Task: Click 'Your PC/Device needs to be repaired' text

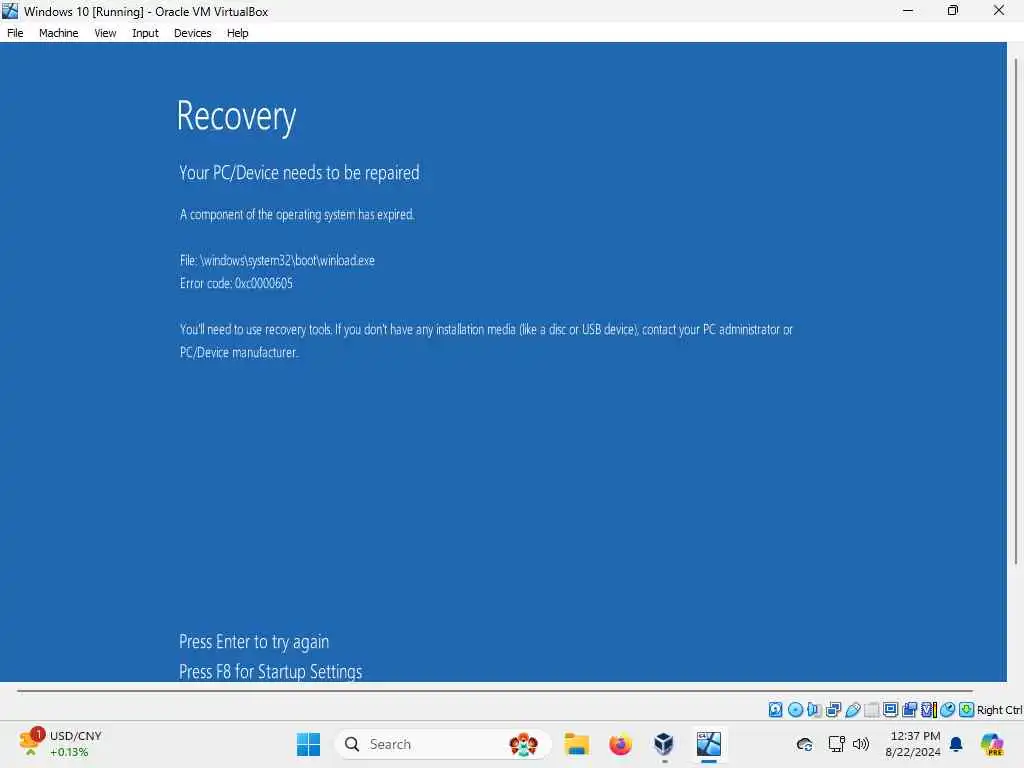Action: [x=300, y=173]
